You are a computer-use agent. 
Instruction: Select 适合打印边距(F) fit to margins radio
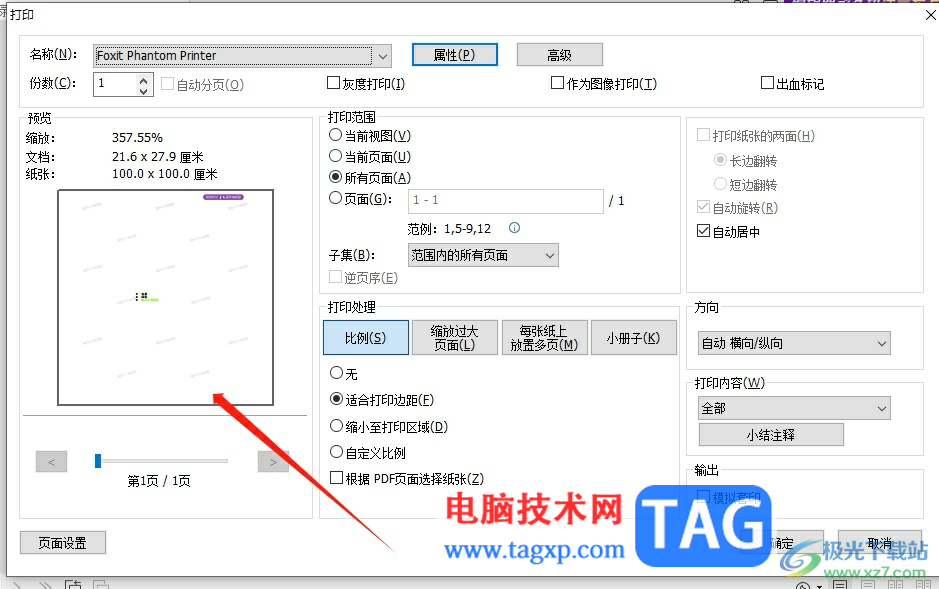click(337, 399)
